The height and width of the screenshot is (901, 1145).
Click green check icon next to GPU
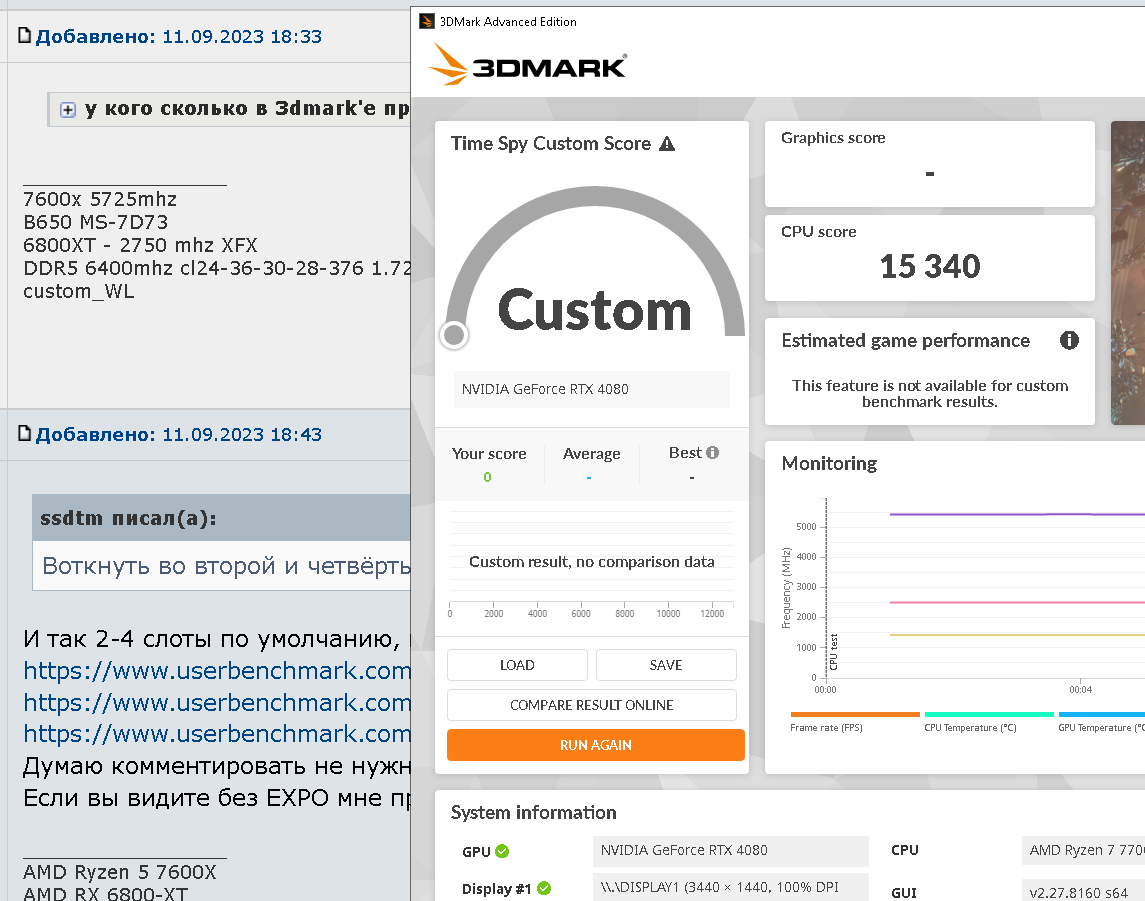coord(502,851)
